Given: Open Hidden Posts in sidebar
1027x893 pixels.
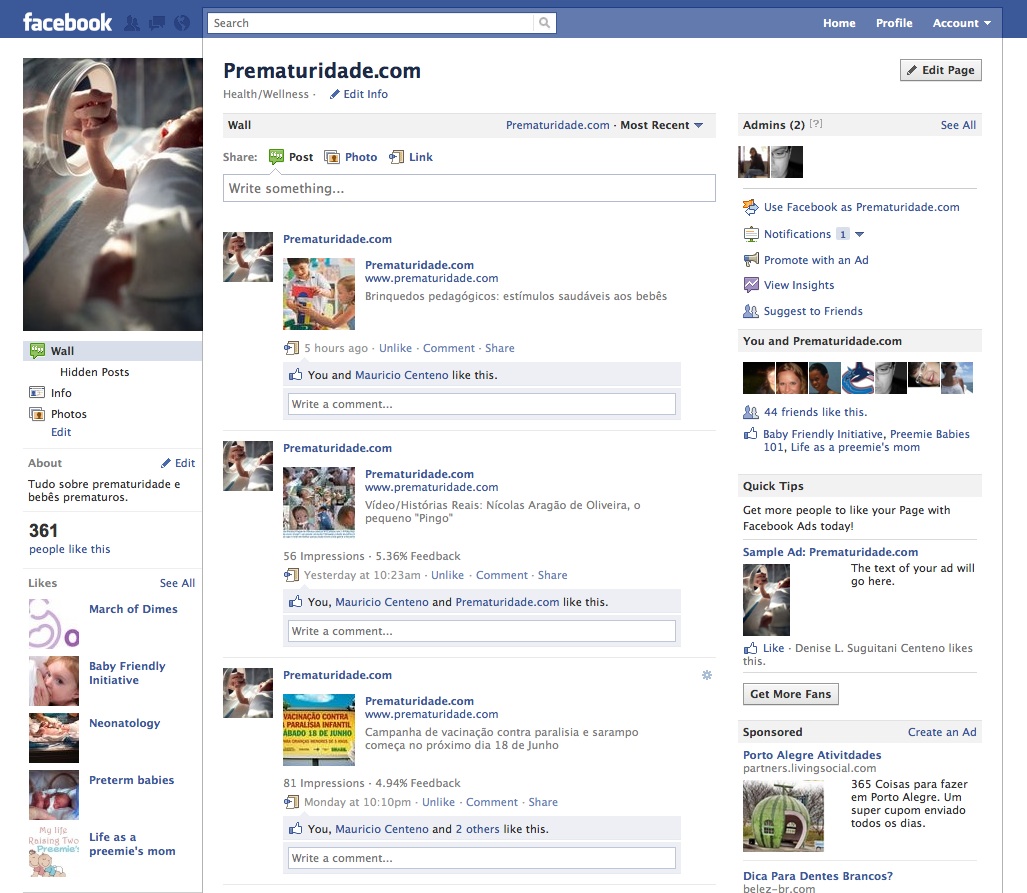Looking at the screenshot, I should pos(94,372).
